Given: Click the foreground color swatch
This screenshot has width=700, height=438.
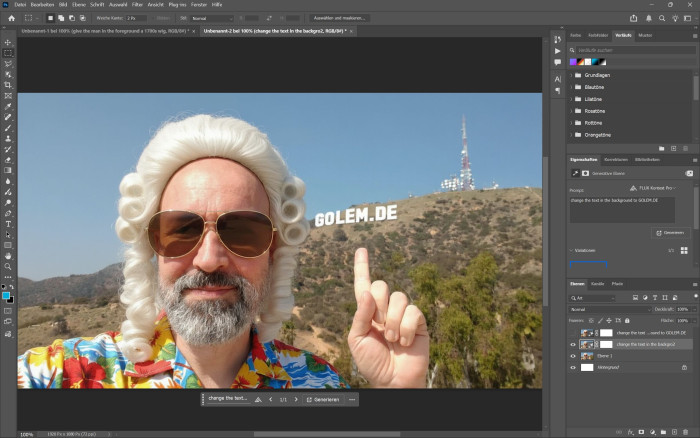Looking at the screenshot, I should click(x=6, y=295).
